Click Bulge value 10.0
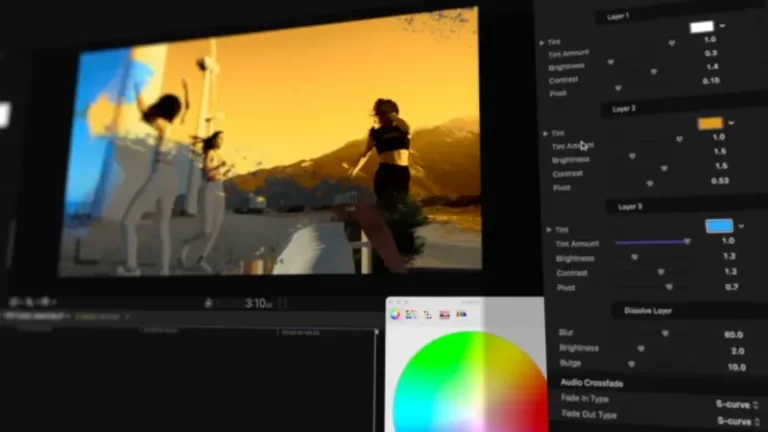Viewport: 768px width, 432px height. click(x=737, y=367)
